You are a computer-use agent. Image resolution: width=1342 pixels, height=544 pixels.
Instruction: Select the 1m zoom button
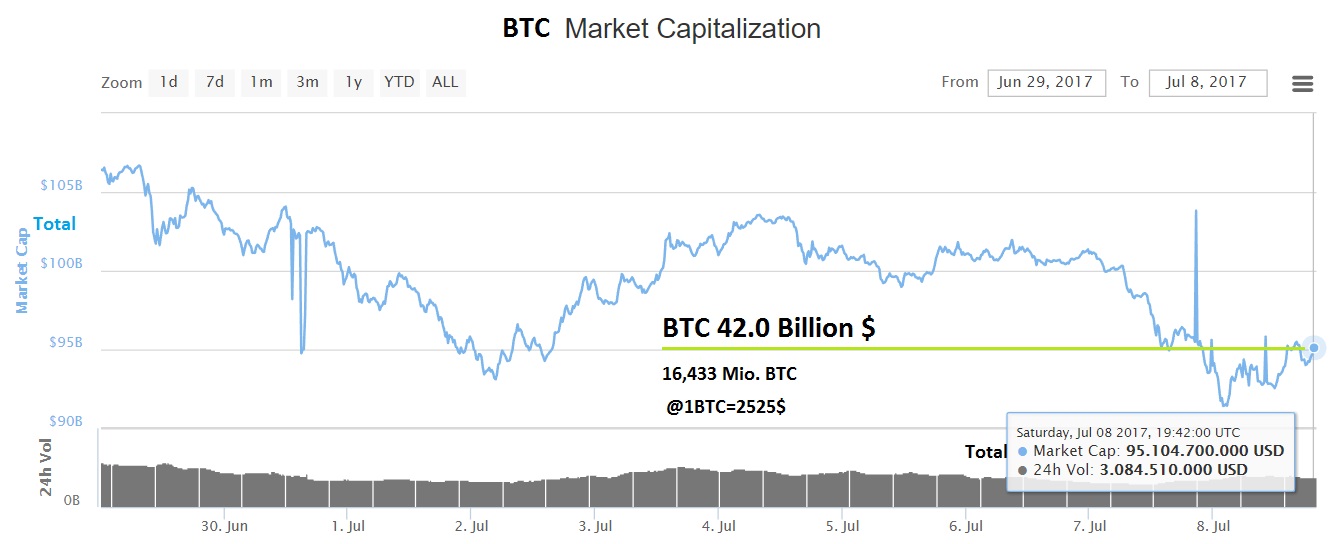[261, 83]
